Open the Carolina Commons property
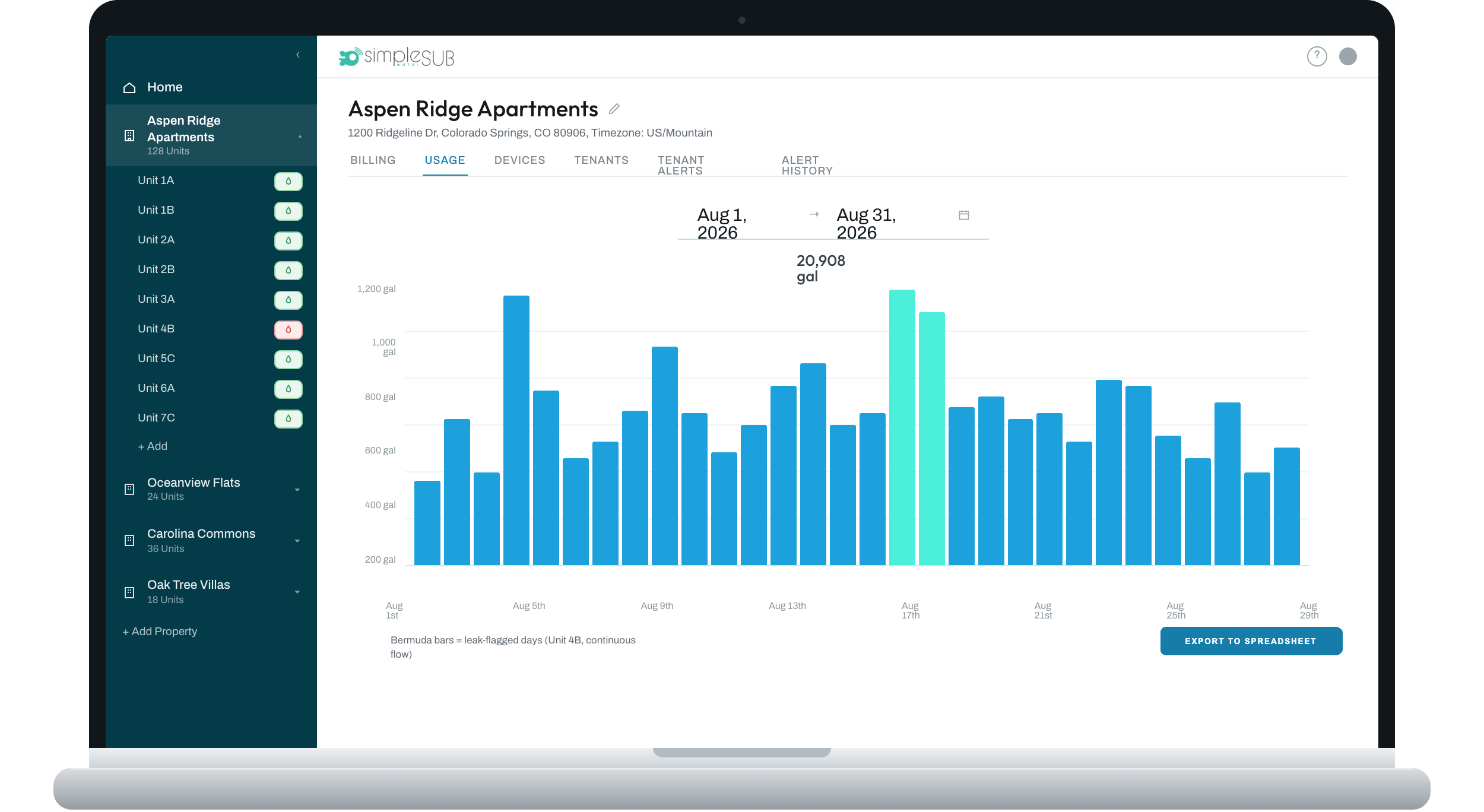Image resolution: width=1484 pixels, height=812 pixels. point(201,534)
